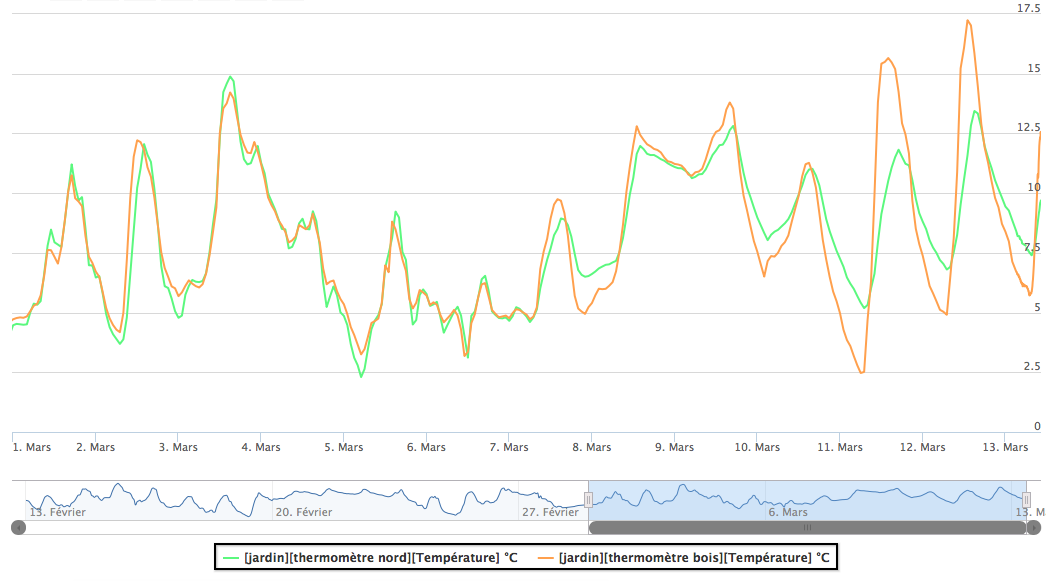Click the '6. Mars' x-axis label
1046x581 pixels.
click(426, 447)
